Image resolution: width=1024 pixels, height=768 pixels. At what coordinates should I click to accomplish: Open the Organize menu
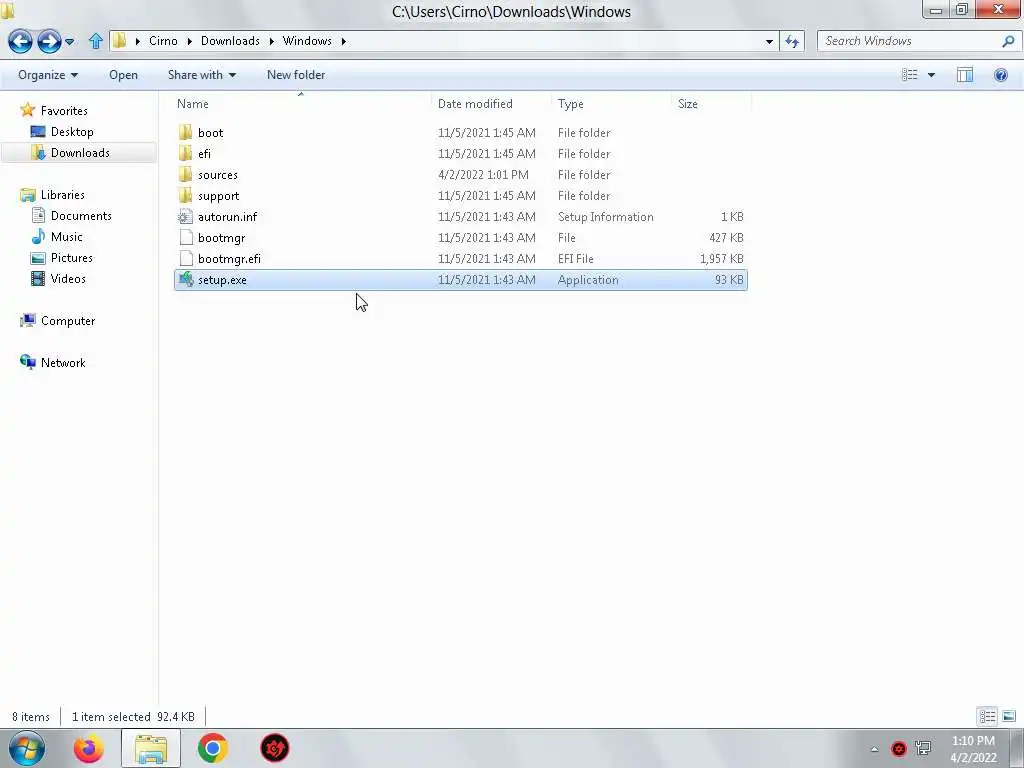point(48,74)
